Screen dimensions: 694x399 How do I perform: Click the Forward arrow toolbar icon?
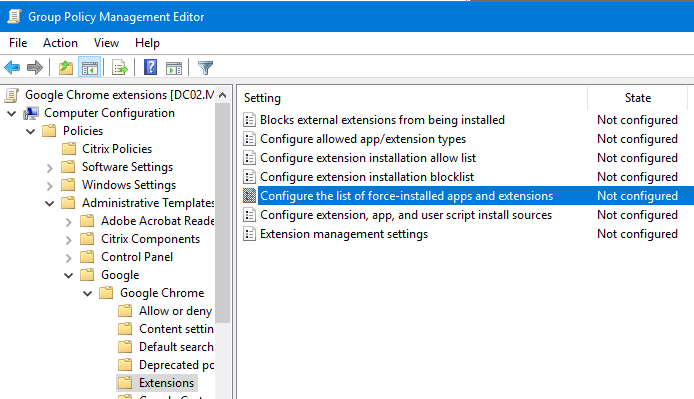pyautogui.click(x=35, y=68)
